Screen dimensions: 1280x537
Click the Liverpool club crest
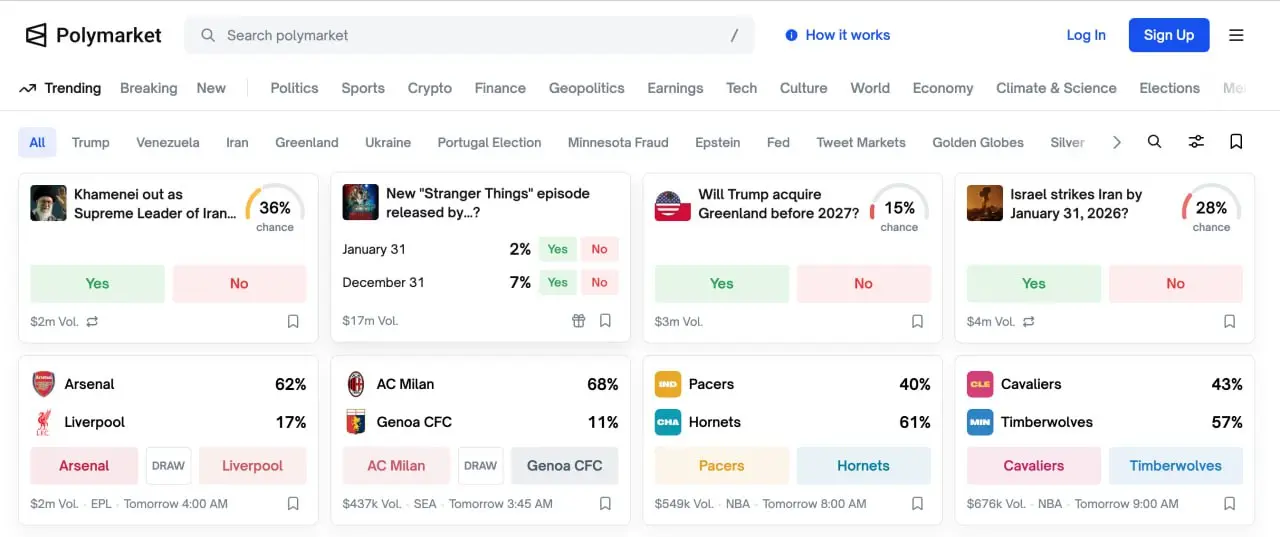pos(43,422)
